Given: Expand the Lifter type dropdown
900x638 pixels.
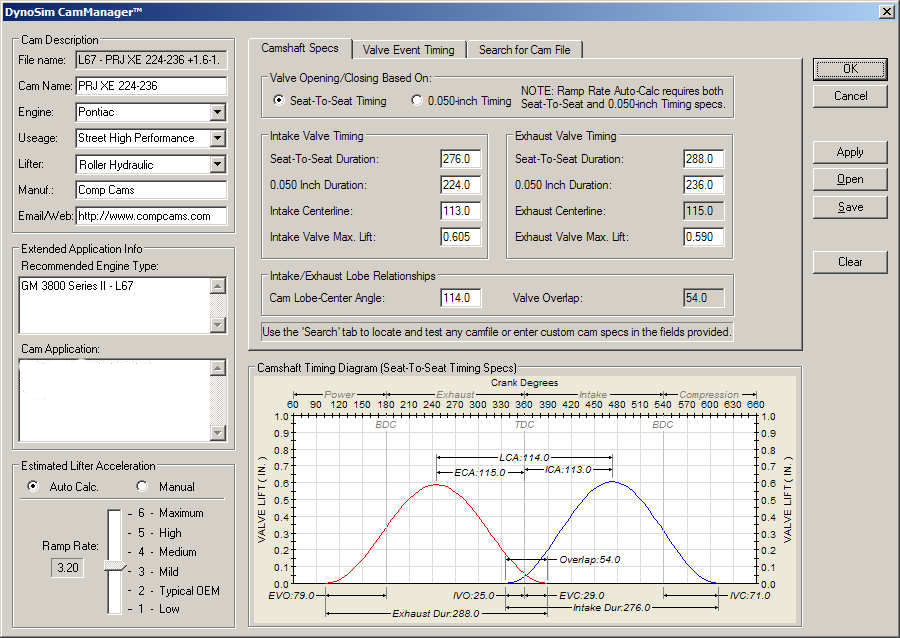Looking at the screenshot, I should 217,165.
